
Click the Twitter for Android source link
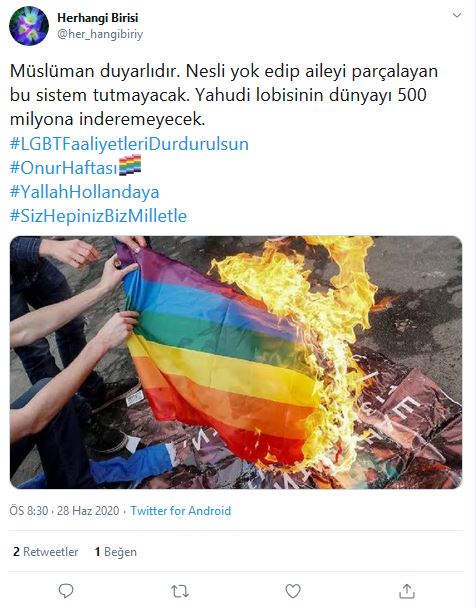click(181, 511)
